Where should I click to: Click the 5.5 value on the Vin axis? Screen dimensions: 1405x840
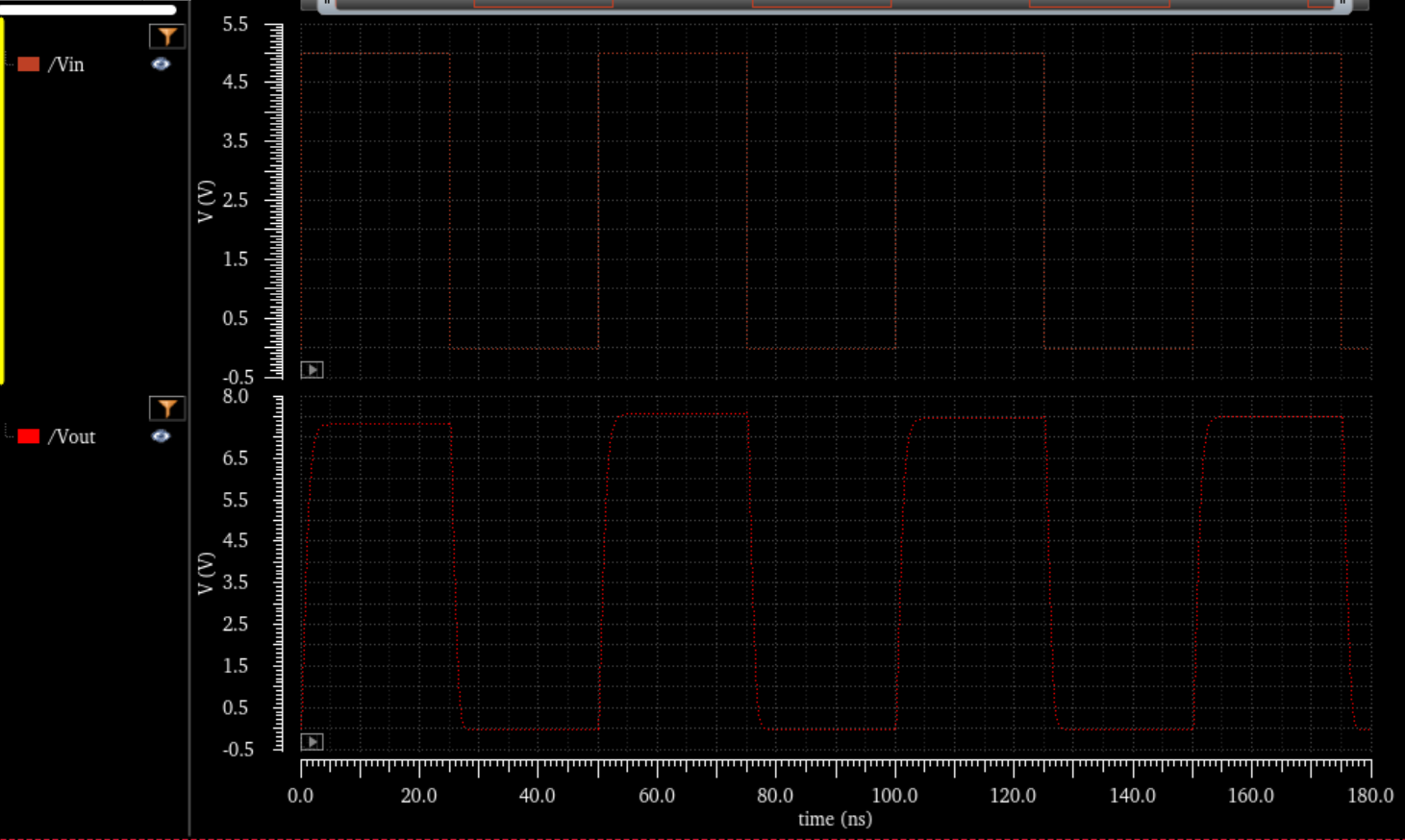[x=236, y=24]
